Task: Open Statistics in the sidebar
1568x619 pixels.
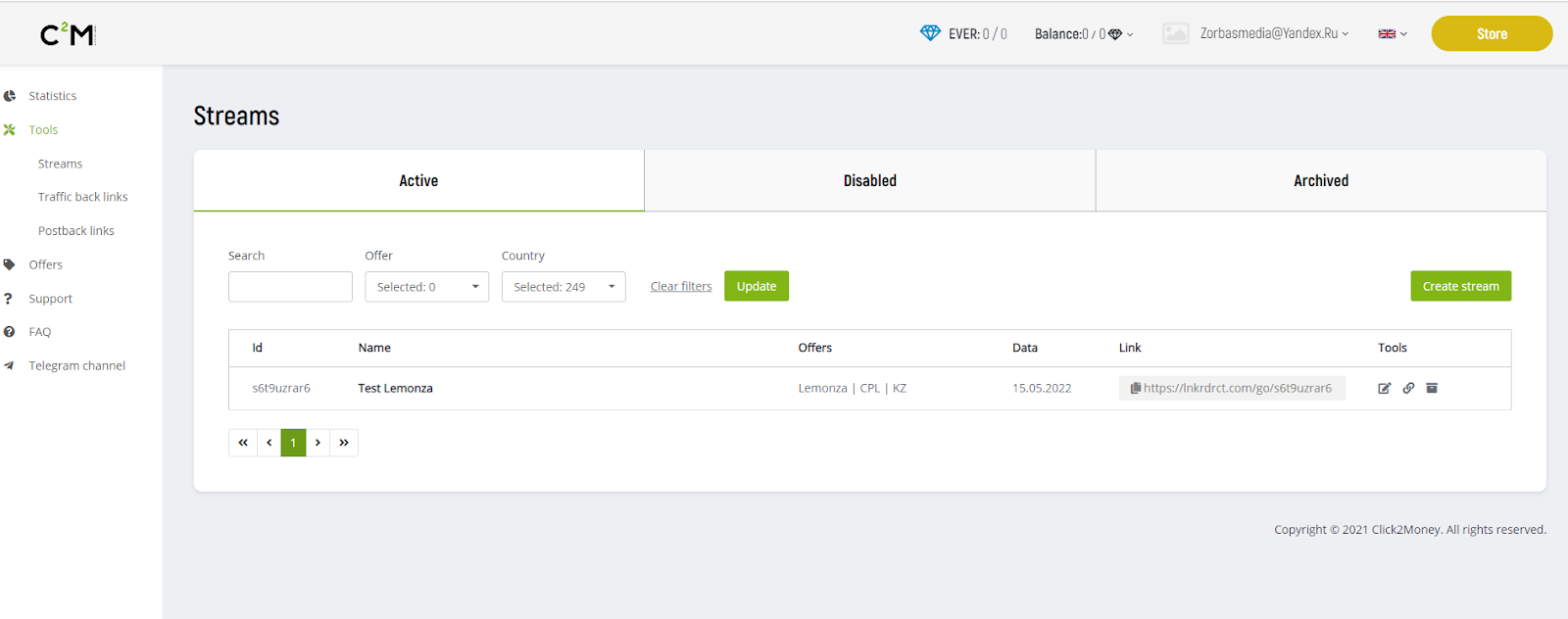Action: [53, 96]
